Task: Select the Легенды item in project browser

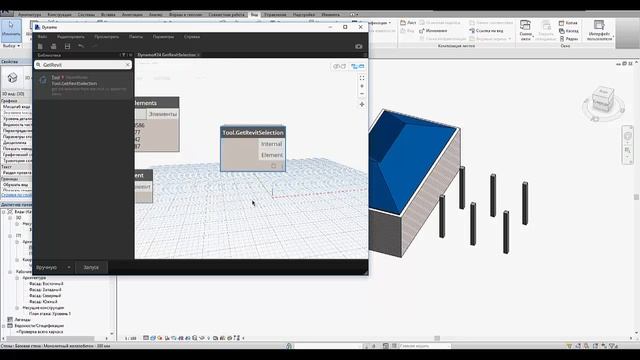Action: coord(22,320)
